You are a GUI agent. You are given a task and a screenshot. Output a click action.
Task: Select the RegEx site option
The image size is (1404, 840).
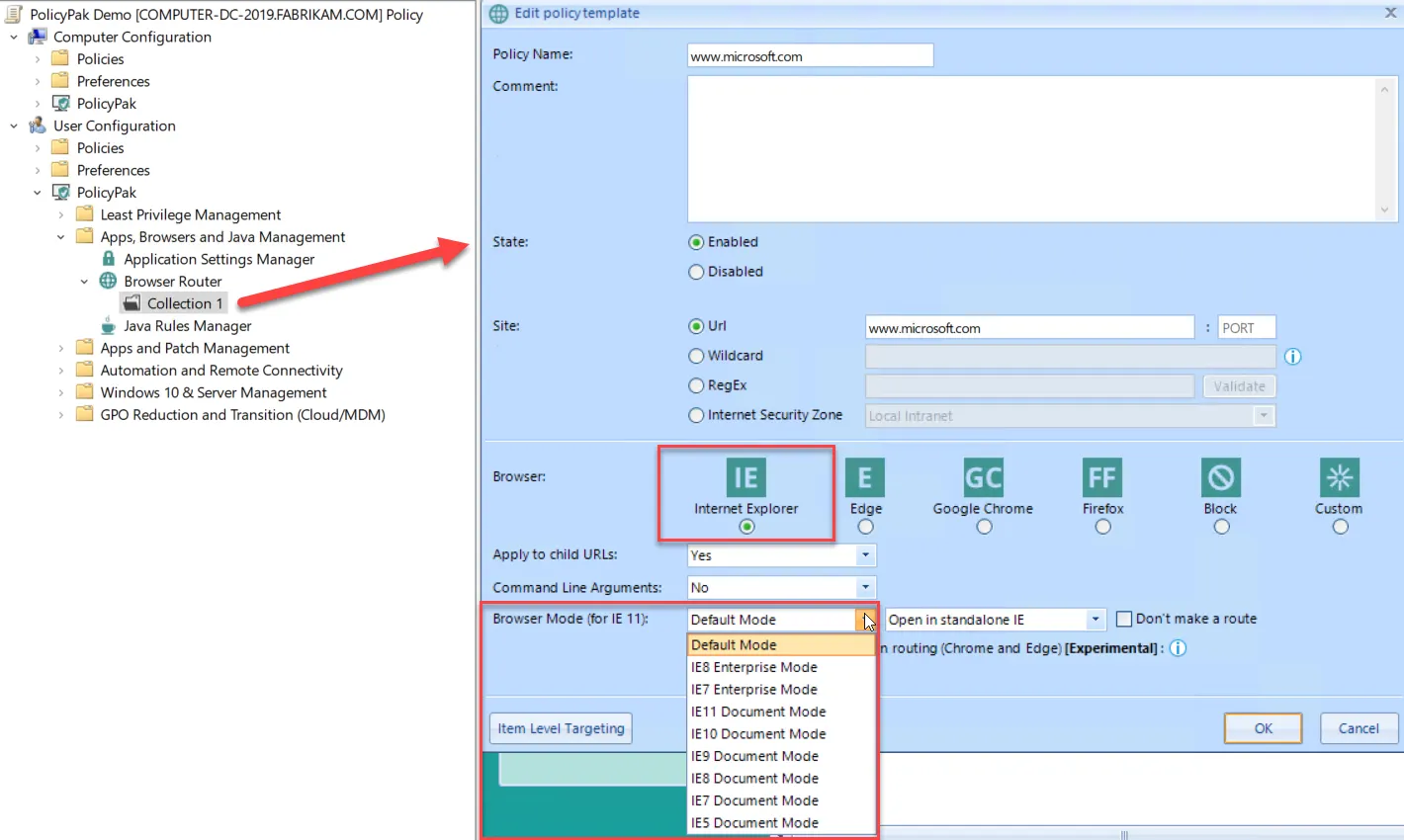click(696, 385)
